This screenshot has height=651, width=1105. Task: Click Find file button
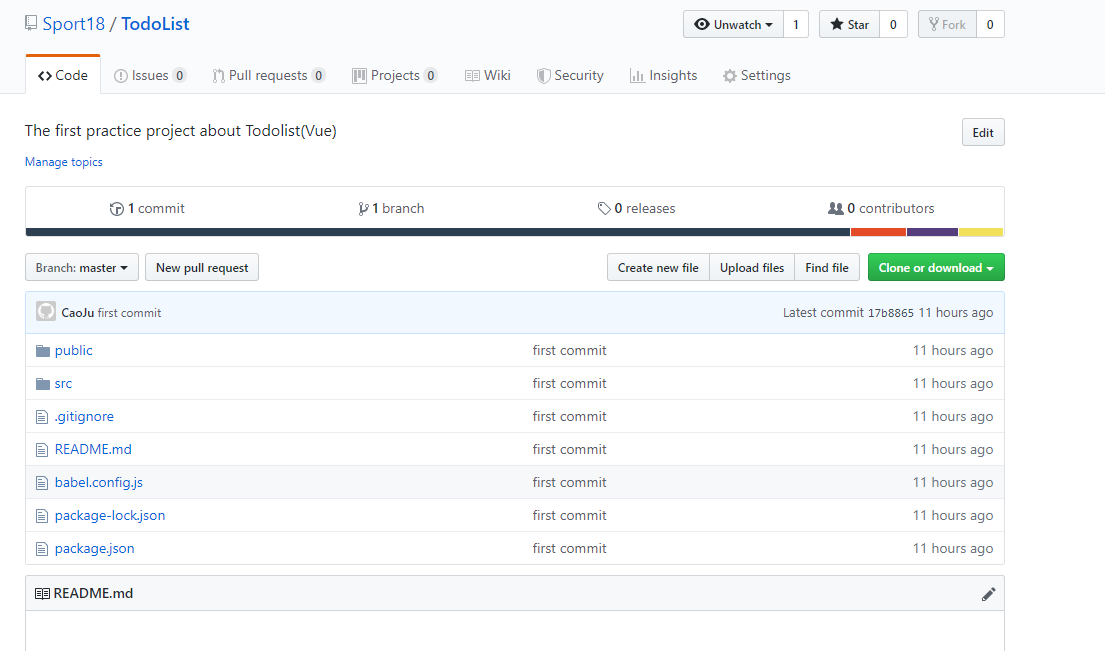[827, 268]
